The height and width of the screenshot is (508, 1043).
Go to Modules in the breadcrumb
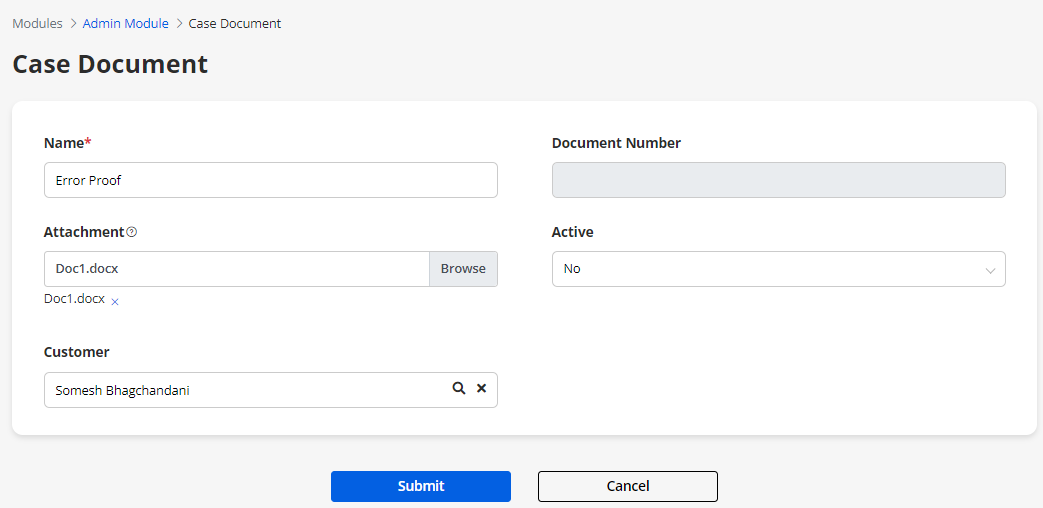pyautogui.click(x=37, y=23)
